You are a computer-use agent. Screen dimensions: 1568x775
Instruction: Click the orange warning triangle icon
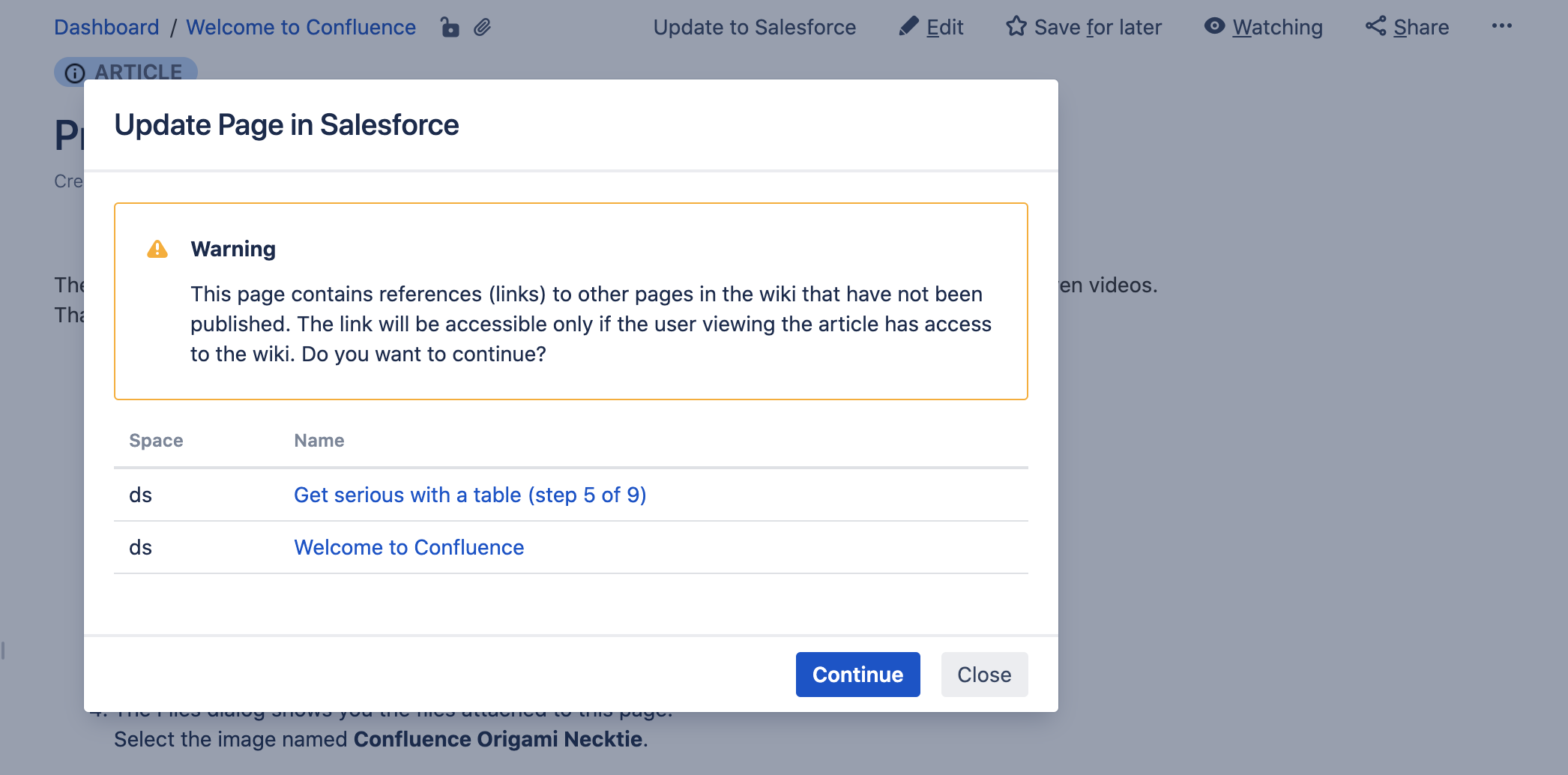click(x=157, y=249)
